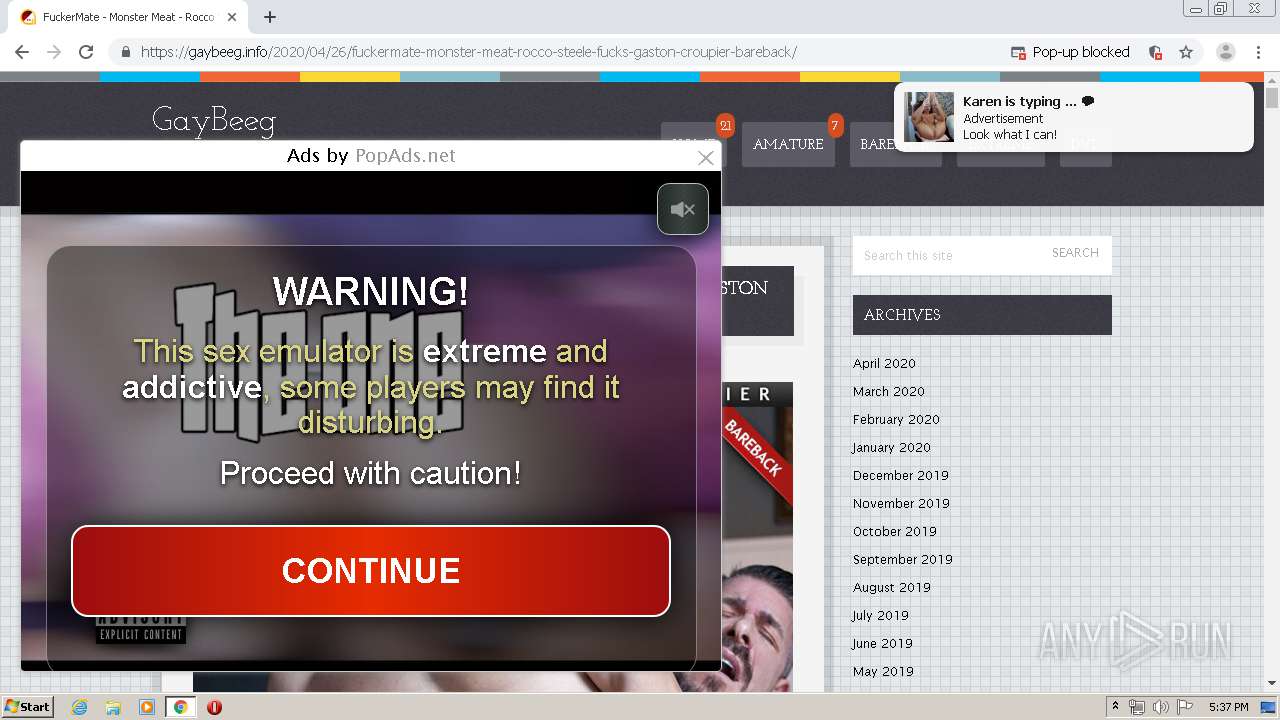
Task: Open the March 2020 archive
Action: [x=888, y=391]
